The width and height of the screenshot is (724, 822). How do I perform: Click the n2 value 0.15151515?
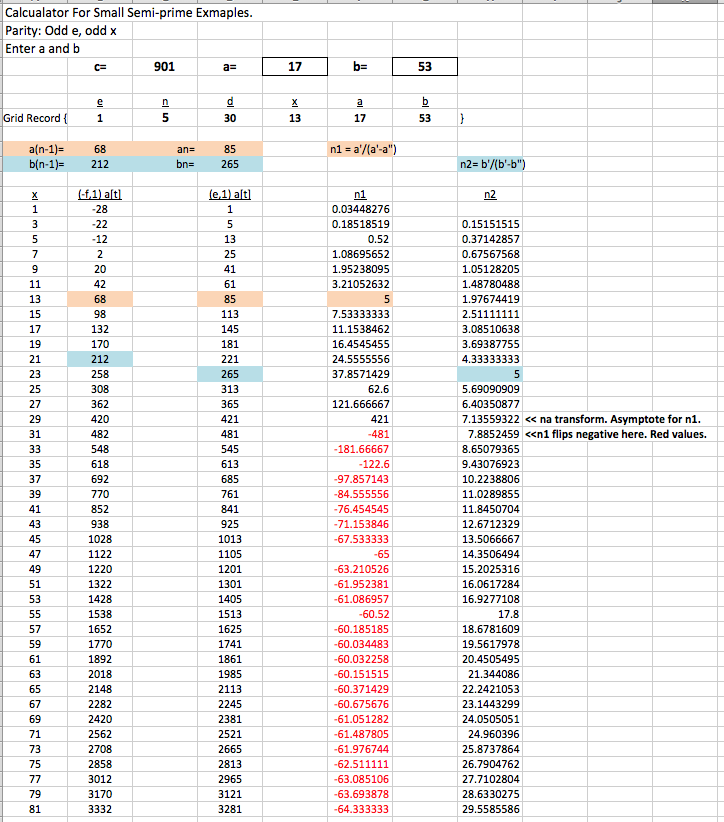click(491, 224)
